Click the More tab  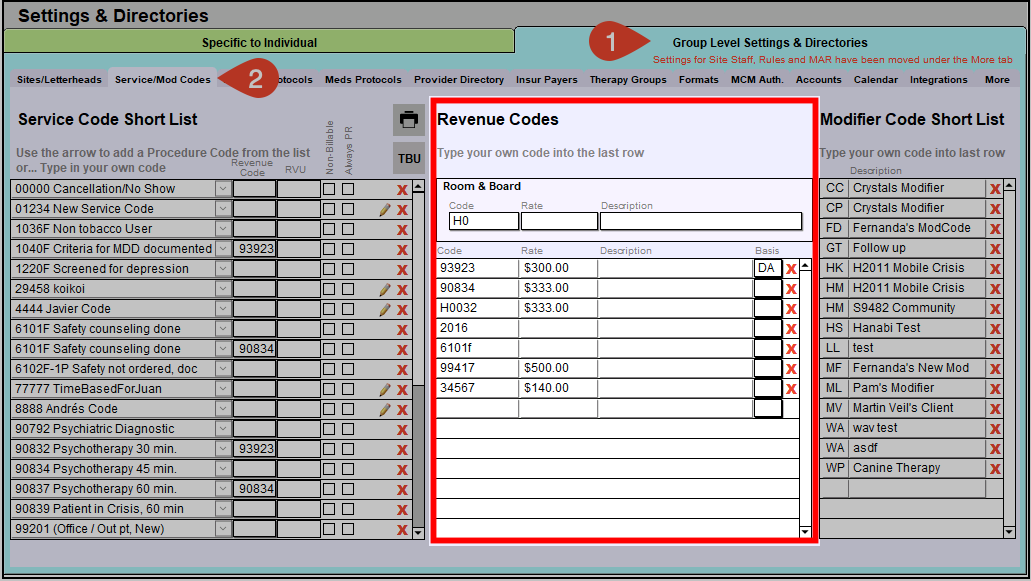pyautogui.click(x=996, y=80)
